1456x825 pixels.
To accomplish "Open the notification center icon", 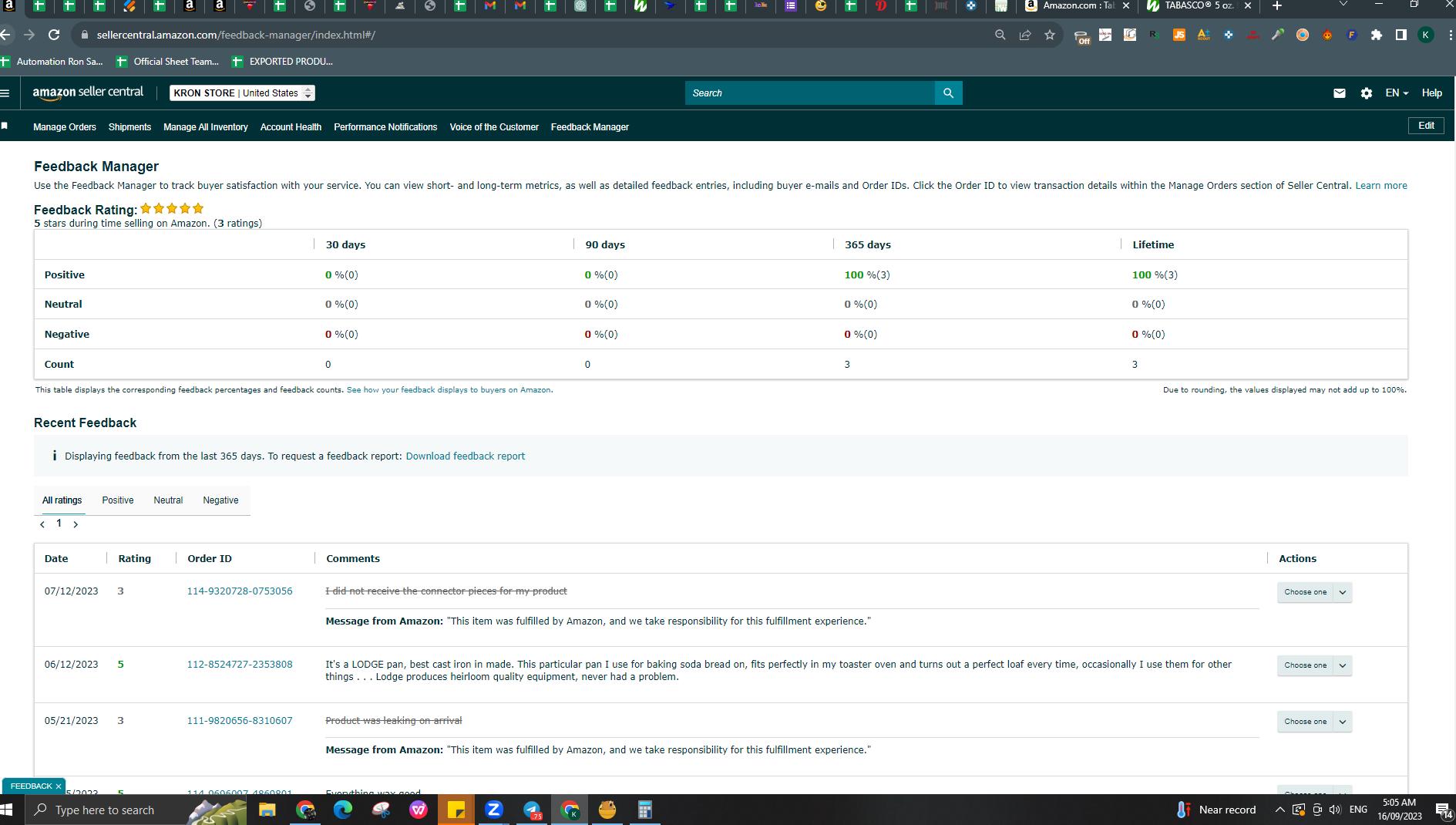I will point(1443,810).
